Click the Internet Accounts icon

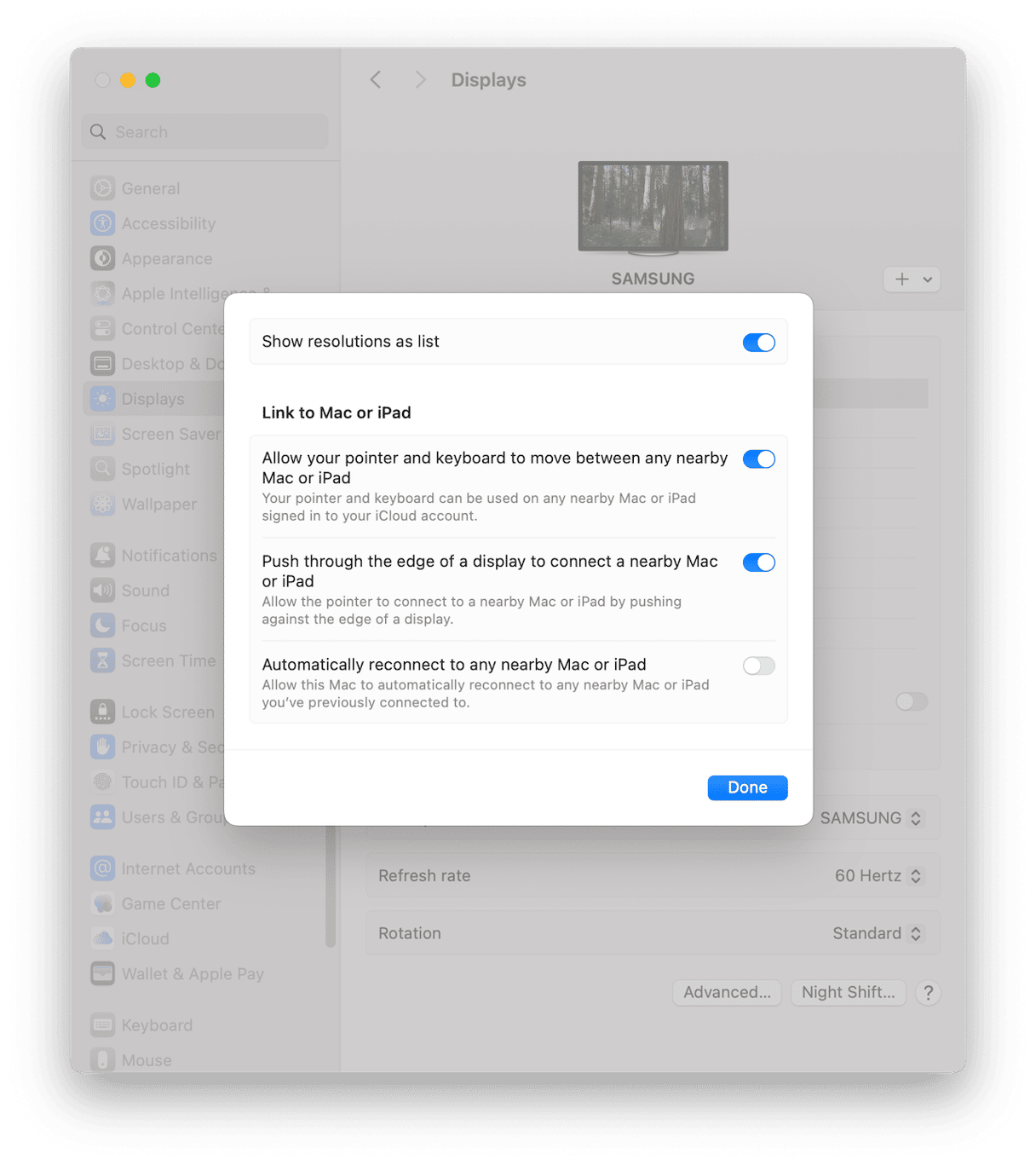tap(103, 868)
